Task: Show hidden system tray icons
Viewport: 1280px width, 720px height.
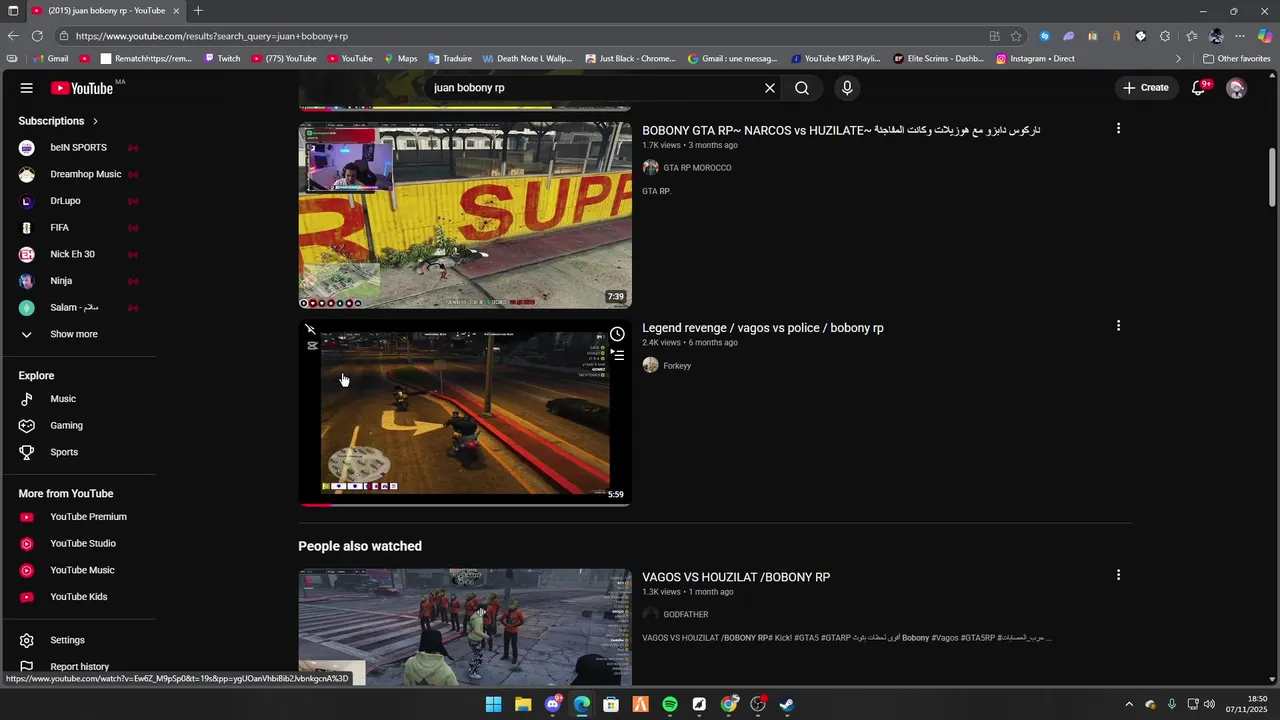Action: pyautogui.click(x=1129, y=704)
